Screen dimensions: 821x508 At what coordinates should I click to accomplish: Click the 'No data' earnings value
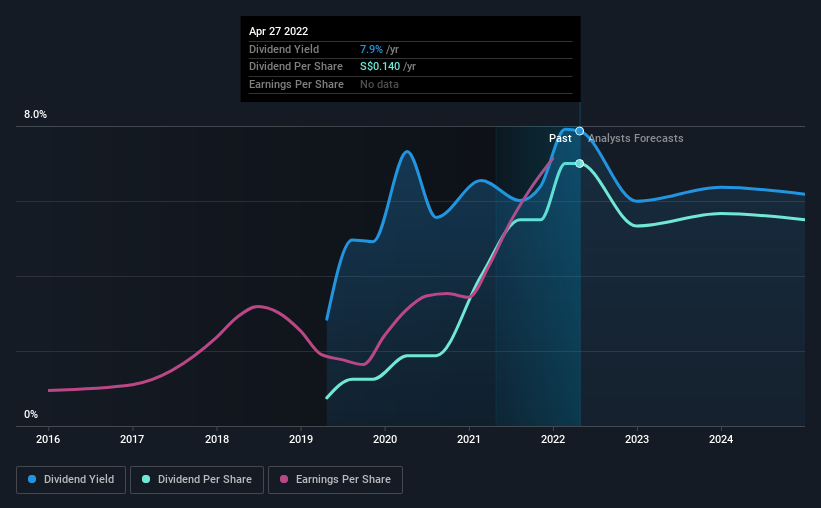point(379,84)
